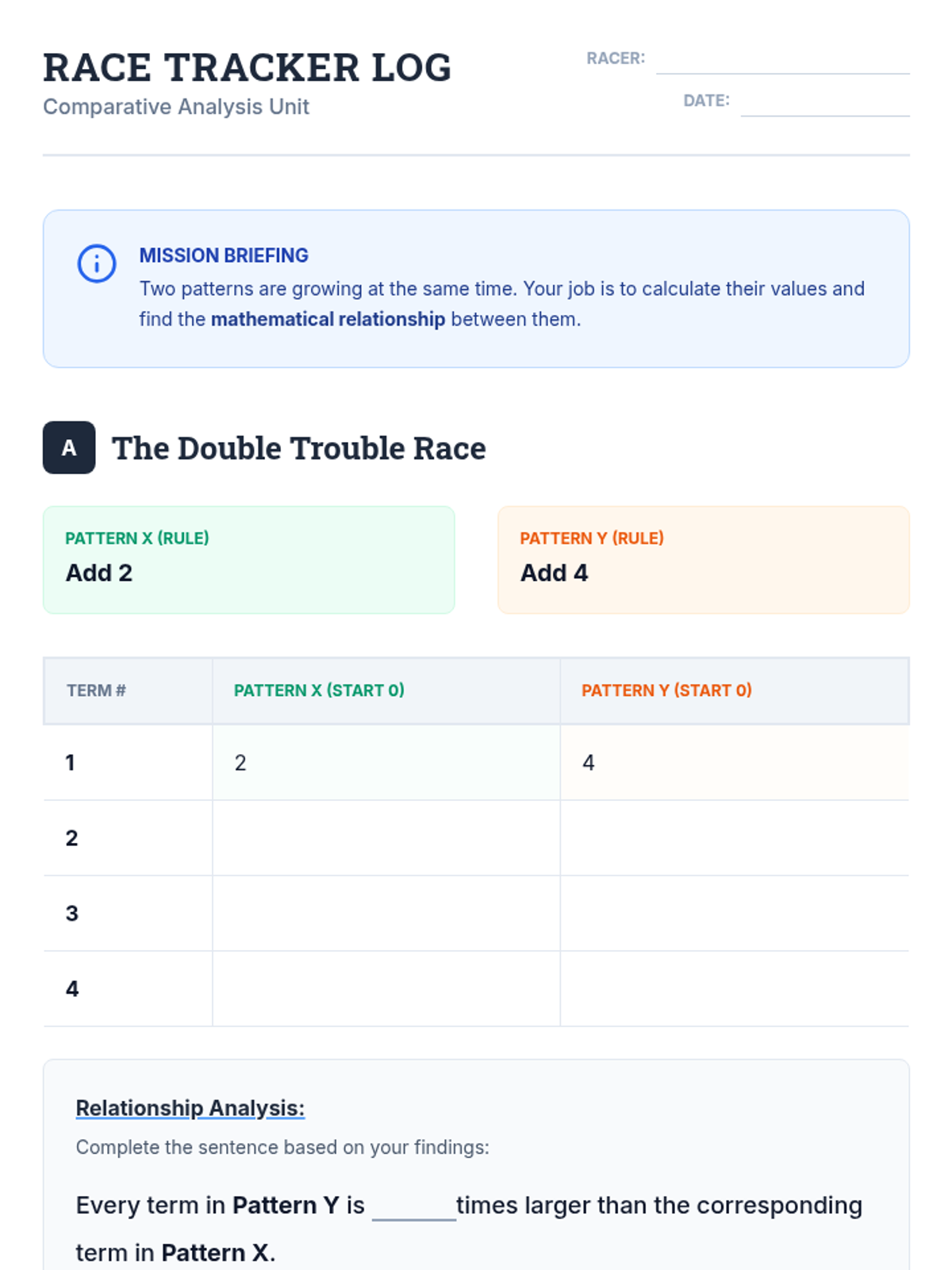Select Pattern Y cell for term 4

tap(734, 989)
